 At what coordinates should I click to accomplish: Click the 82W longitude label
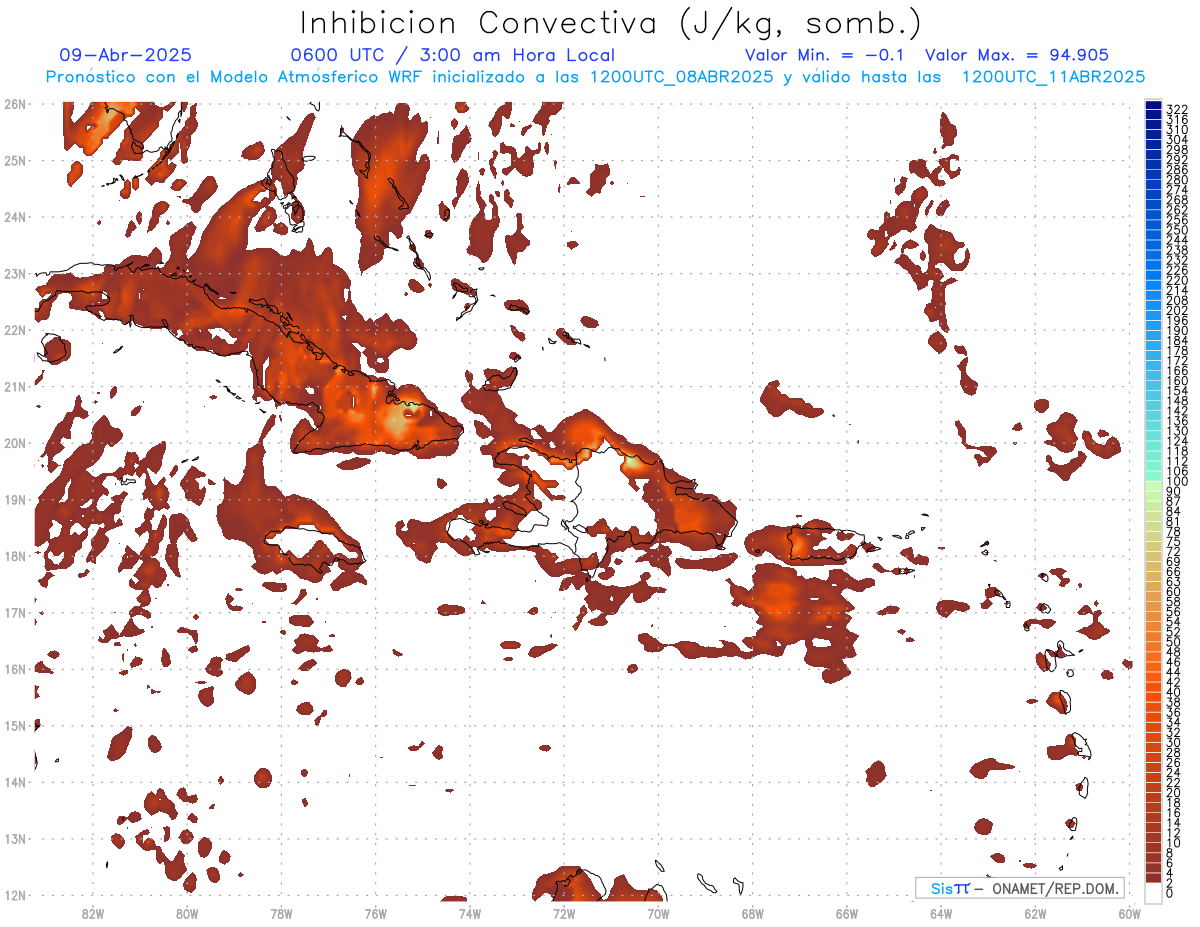(92, 913)
